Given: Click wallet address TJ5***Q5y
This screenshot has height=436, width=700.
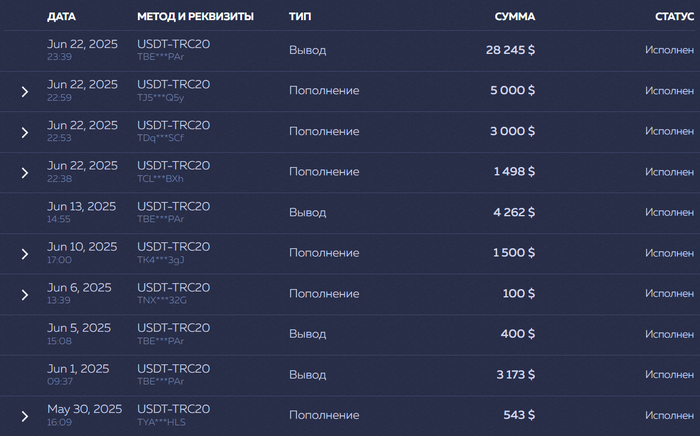Looking at the screenshot, I should click(161, 98).
